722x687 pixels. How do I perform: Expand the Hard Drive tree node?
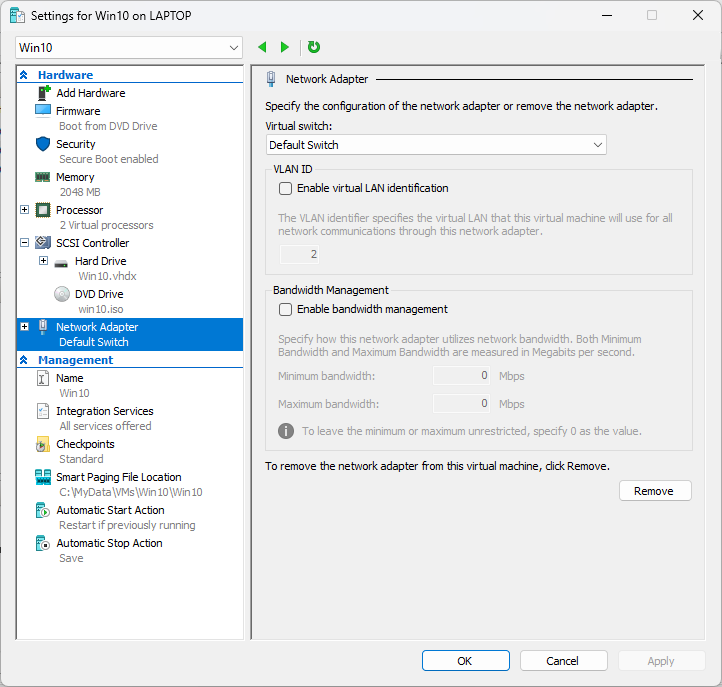point(43,261)
